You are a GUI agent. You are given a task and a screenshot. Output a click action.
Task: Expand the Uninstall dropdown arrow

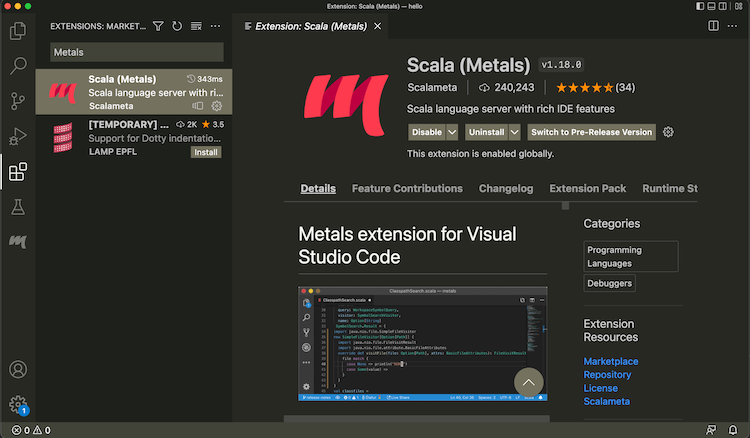click(x=514, y=132)
